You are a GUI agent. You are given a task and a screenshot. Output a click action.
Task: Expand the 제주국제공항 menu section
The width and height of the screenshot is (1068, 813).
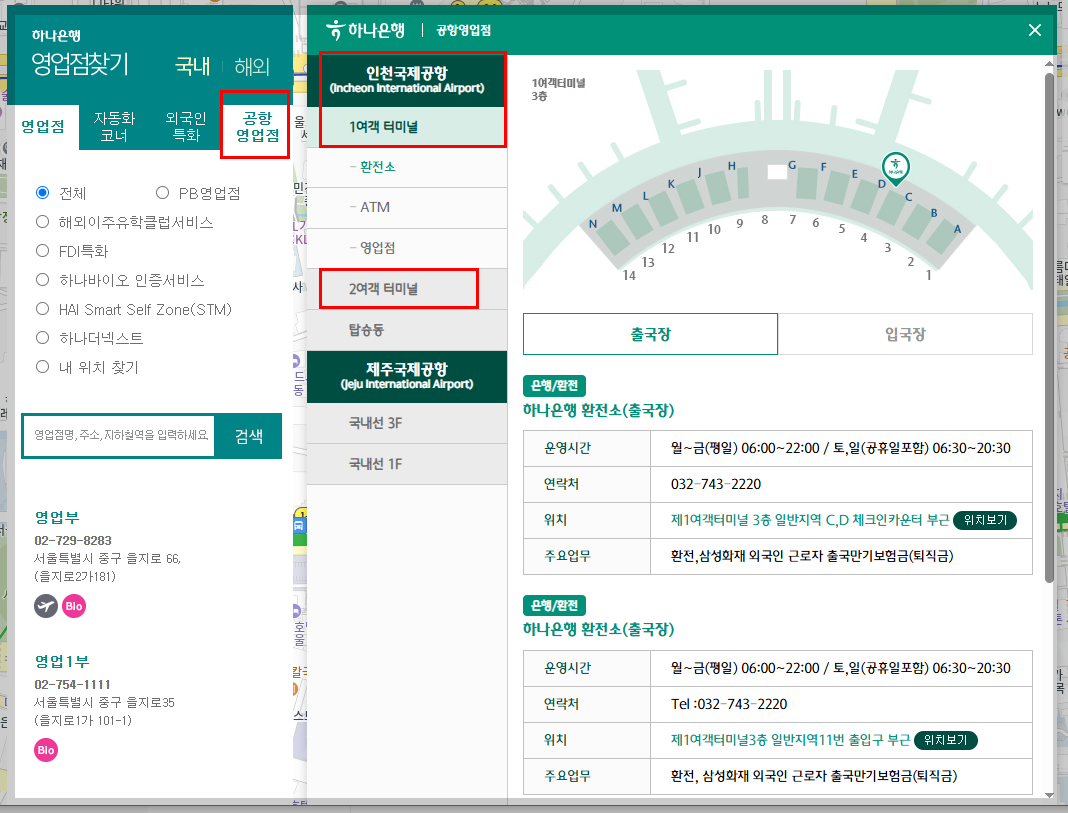pos(407,377)
